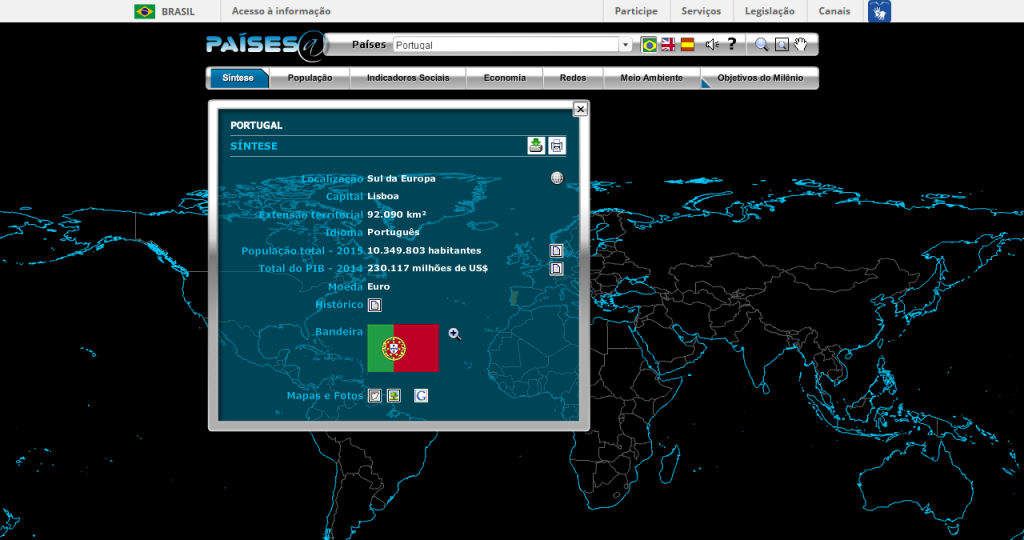1024x540 pixels.
Task: Click the capital value Lisboa
Action: coord(383,196)
